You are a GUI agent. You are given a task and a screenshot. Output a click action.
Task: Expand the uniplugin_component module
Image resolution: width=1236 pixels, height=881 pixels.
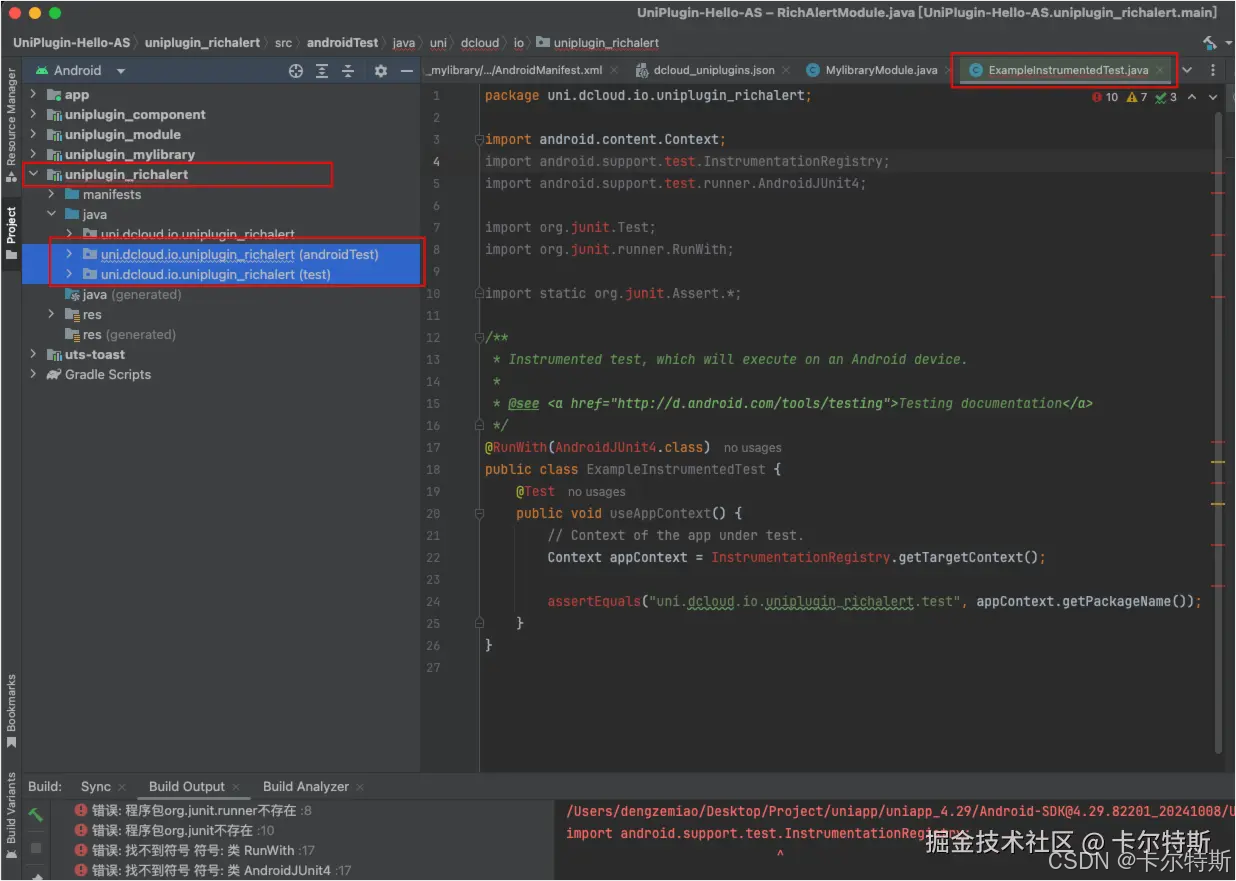(x=33, y=114)
